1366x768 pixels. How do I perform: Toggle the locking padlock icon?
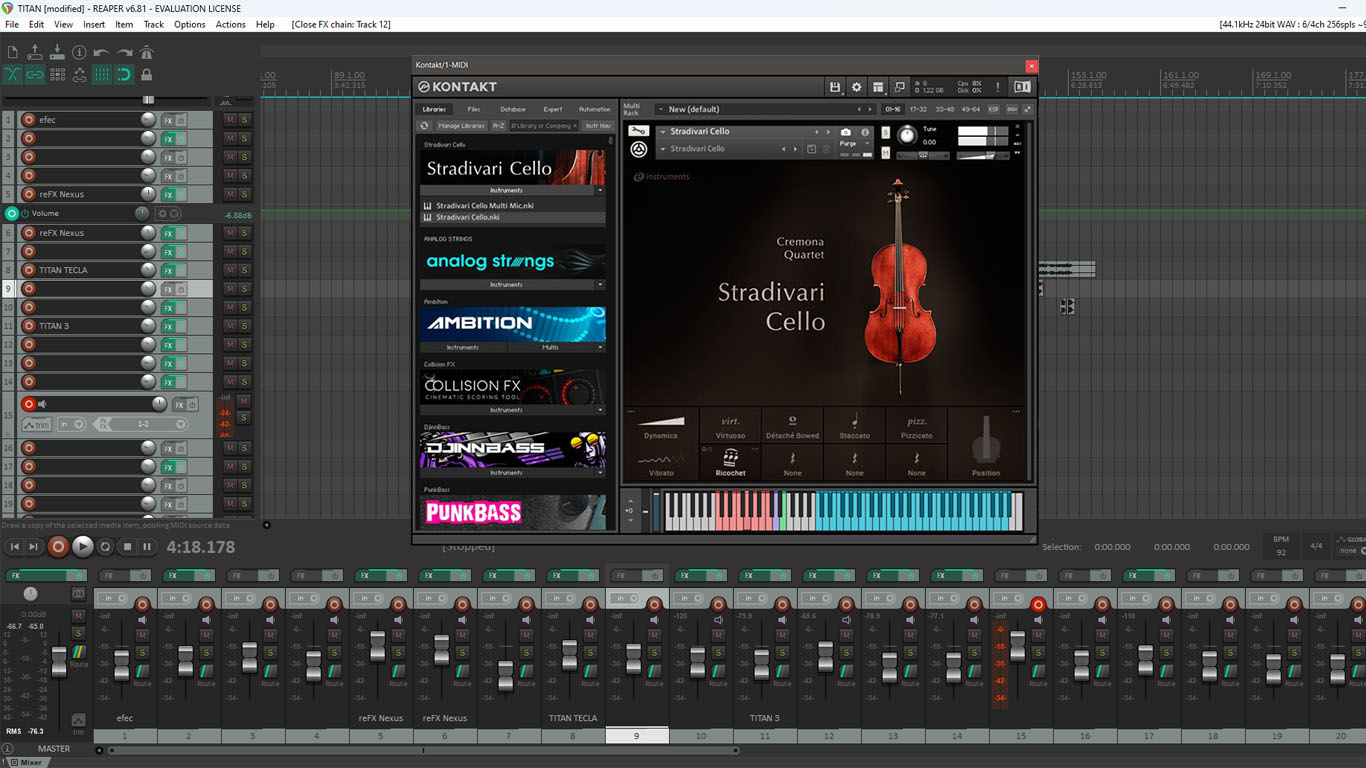point(146,74)
